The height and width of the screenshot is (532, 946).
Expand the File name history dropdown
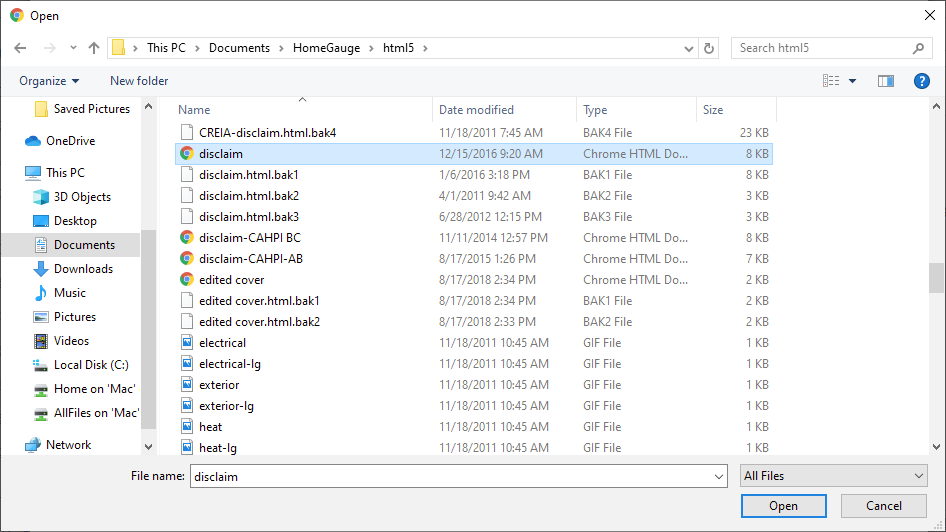point(719,477)
